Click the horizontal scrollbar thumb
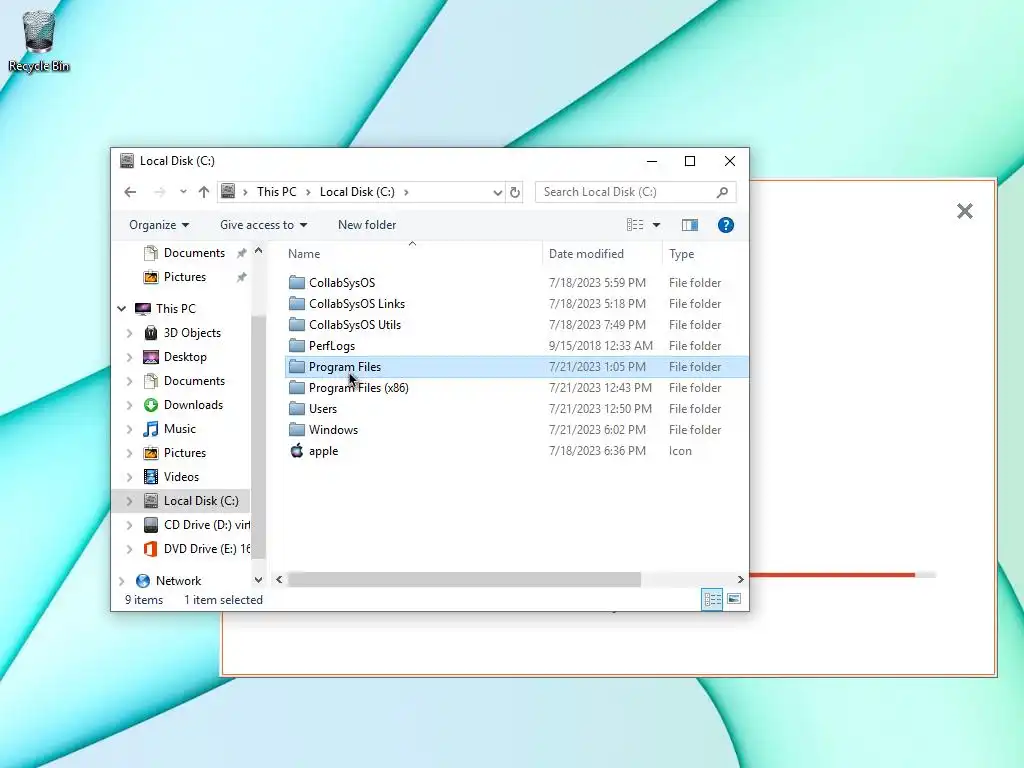This screenshot has height=768, width=1024. [464, 579]
